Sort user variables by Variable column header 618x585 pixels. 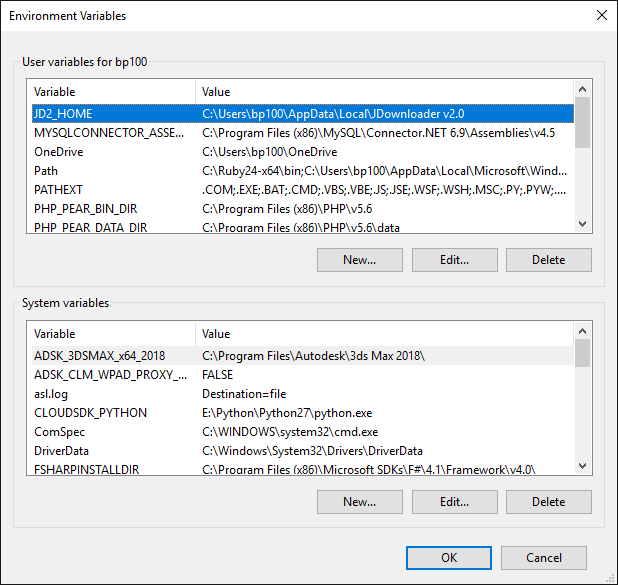point(110,91)
